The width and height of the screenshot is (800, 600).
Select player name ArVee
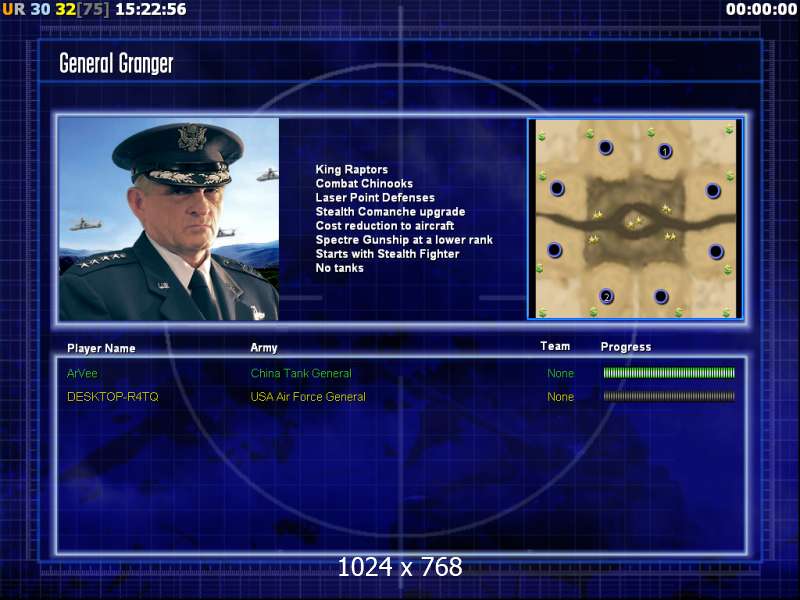tap(82, 373)
